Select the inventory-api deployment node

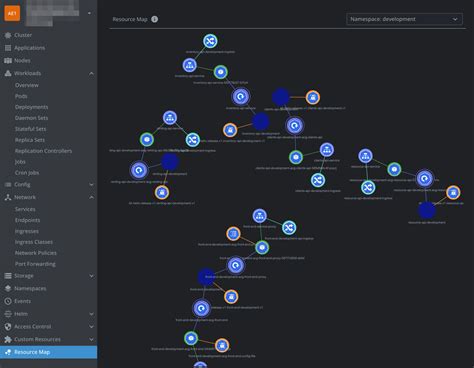click(241, 97)
